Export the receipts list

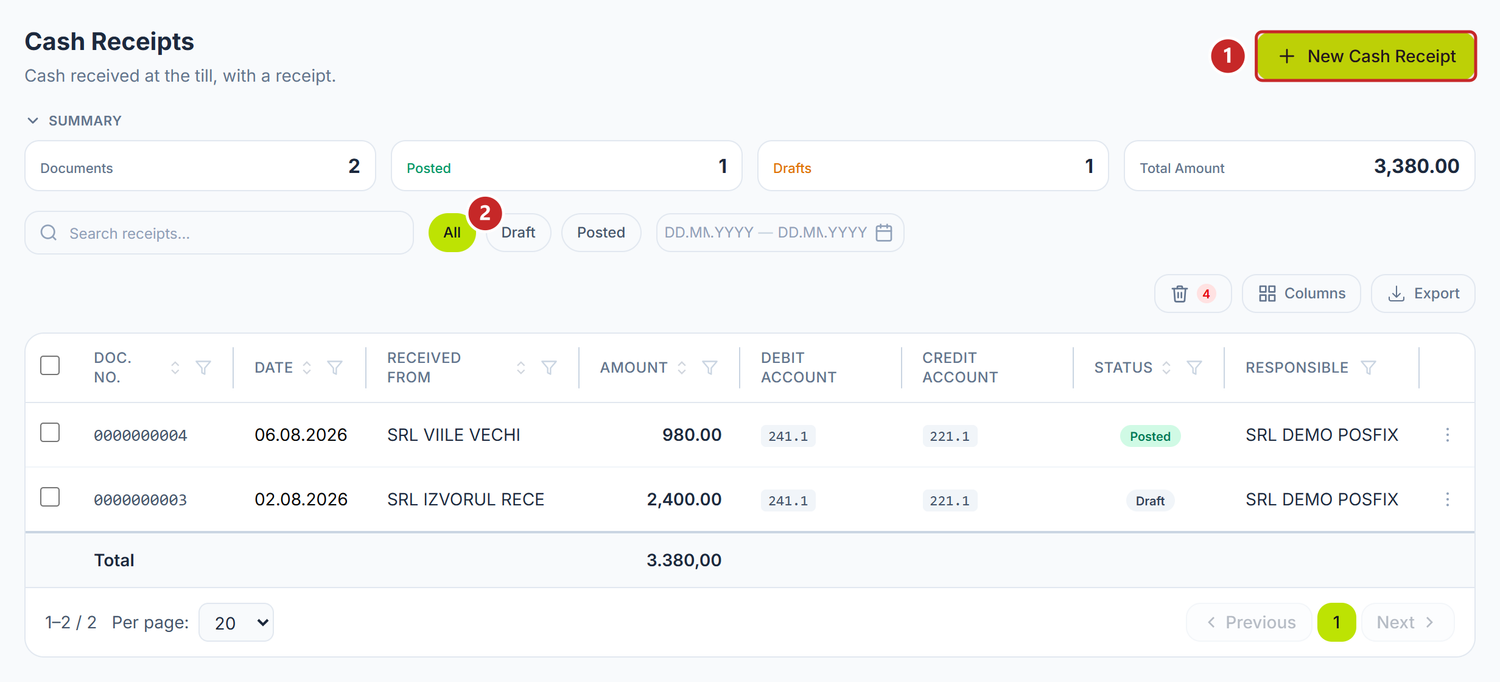[x=1422, y=293]
